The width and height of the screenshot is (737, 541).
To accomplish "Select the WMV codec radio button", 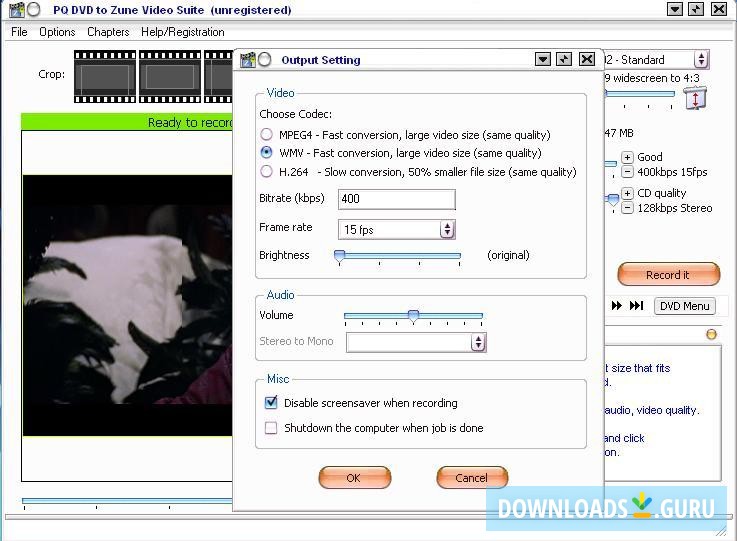I will pos(267,152).
